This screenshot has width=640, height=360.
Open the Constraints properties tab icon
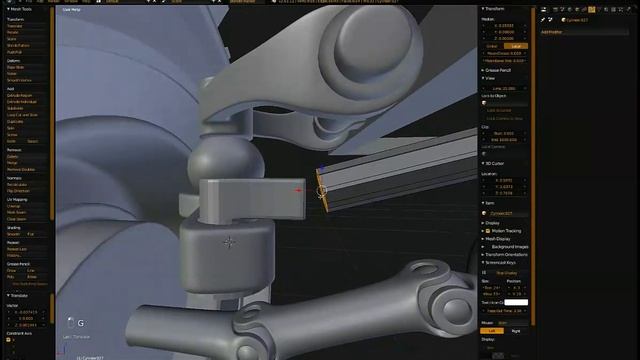(x=584, y=9)
